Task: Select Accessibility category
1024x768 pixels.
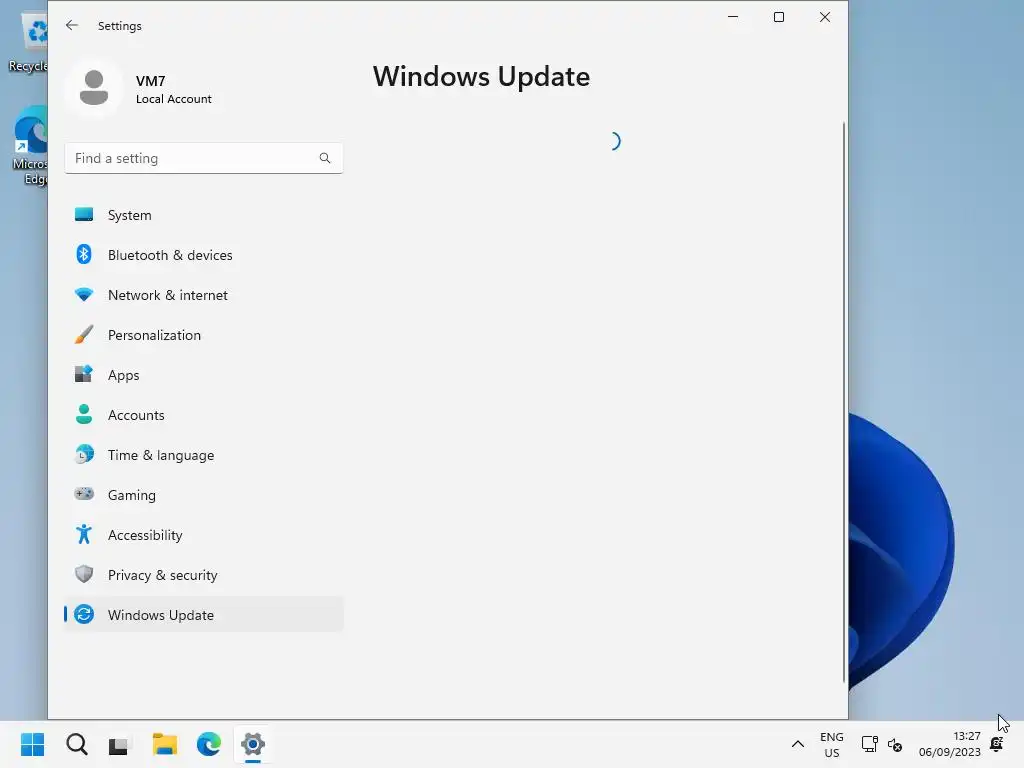Action: tap(204, 535)
